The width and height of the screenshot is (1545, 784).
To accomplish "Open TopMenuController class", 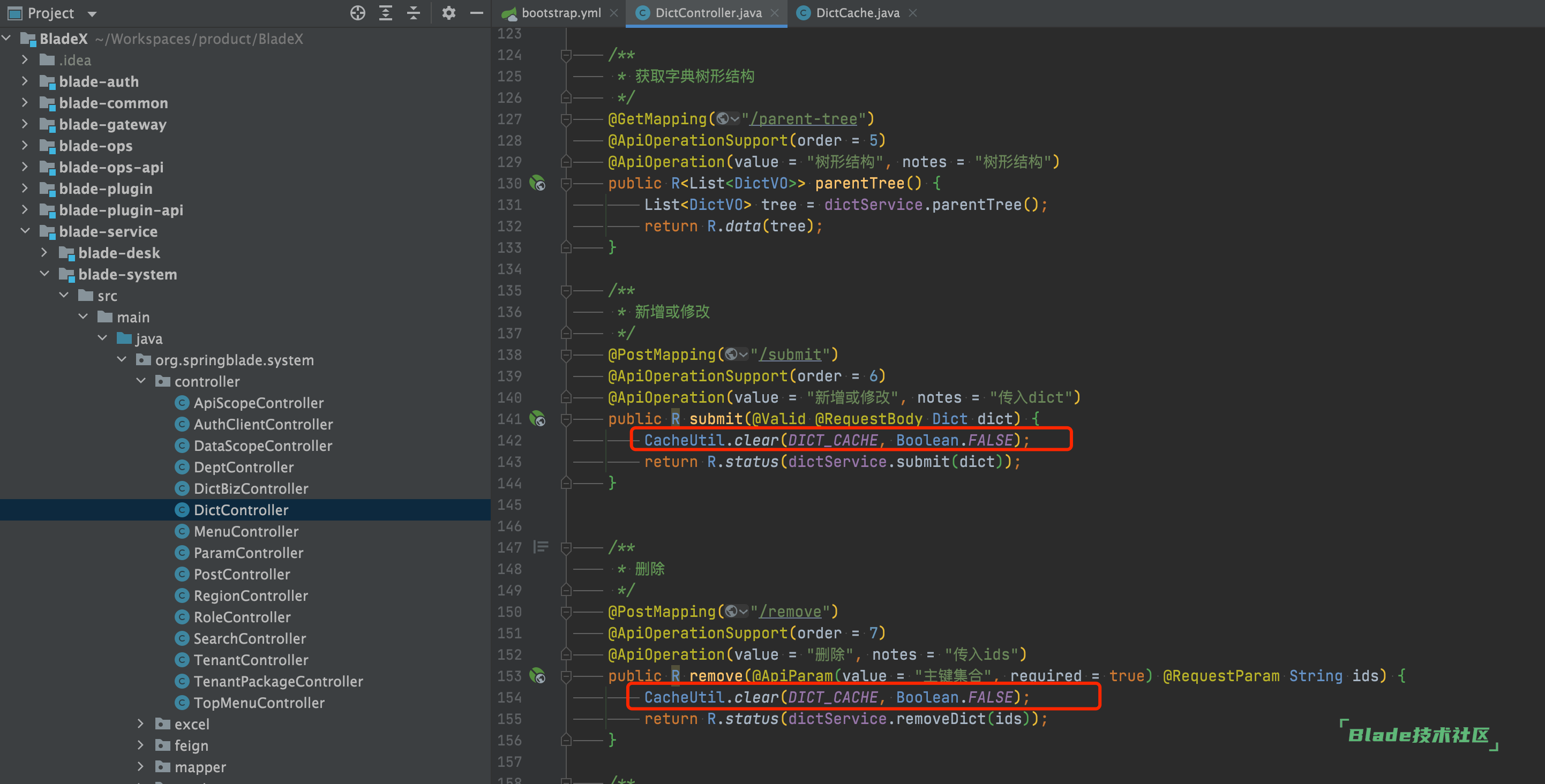I will pos(259,703).
